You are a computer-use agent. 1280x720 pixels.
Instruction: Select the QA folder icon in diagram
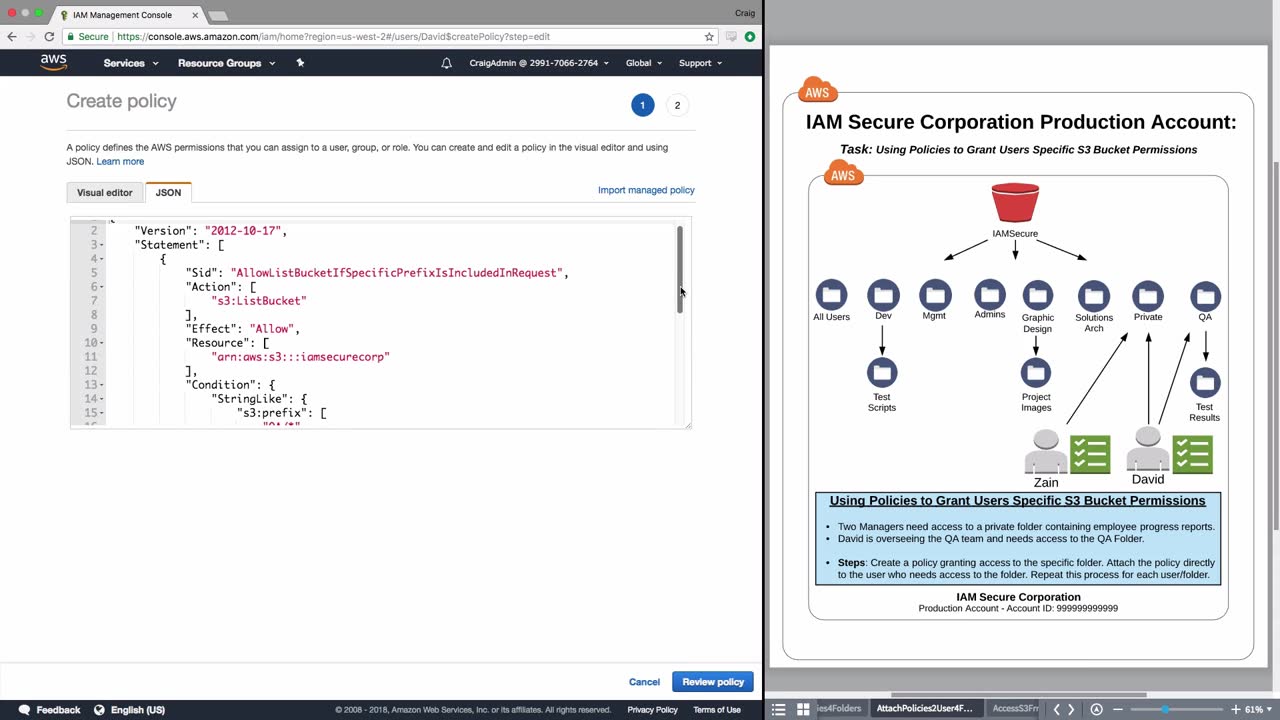(x=1205, y=296)
